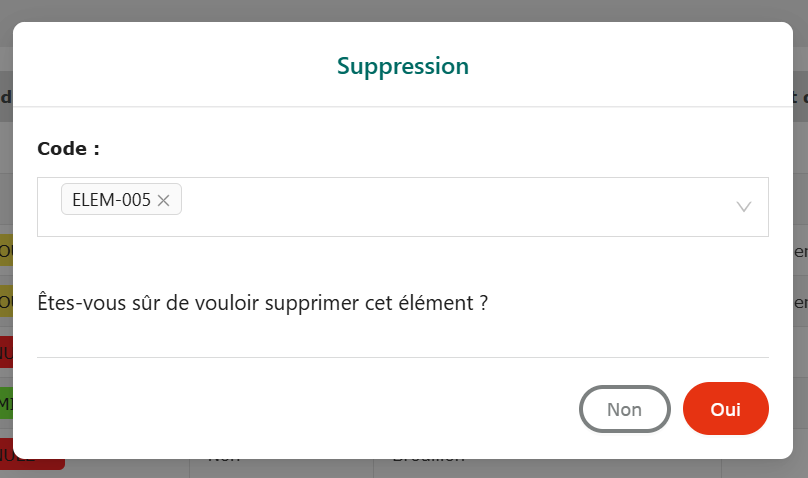Click the "Code :" field label
This screenshot has width=808, height=478.
coord(68,149)
